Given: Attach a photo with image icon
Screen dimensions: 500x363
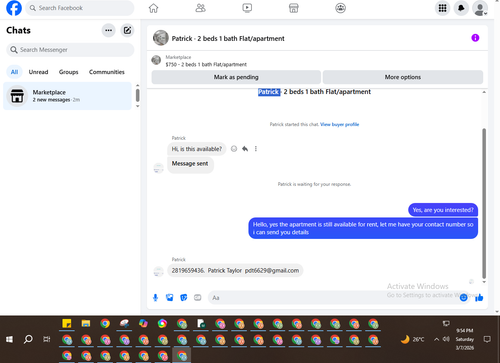Looking at the screenshot, I should point(169,297).
